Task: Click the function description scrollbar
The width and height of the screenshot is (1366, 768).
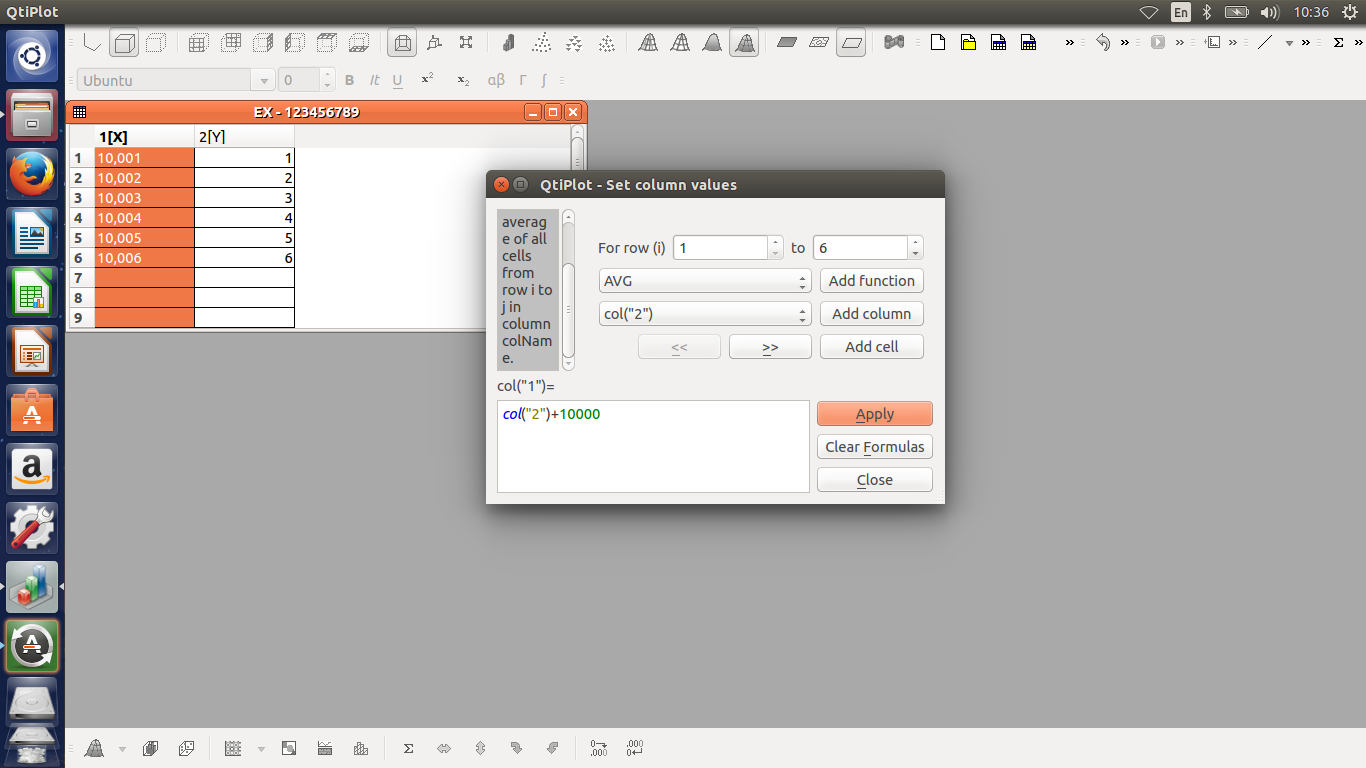Action: pyautogui.click(x=568, y=290)
